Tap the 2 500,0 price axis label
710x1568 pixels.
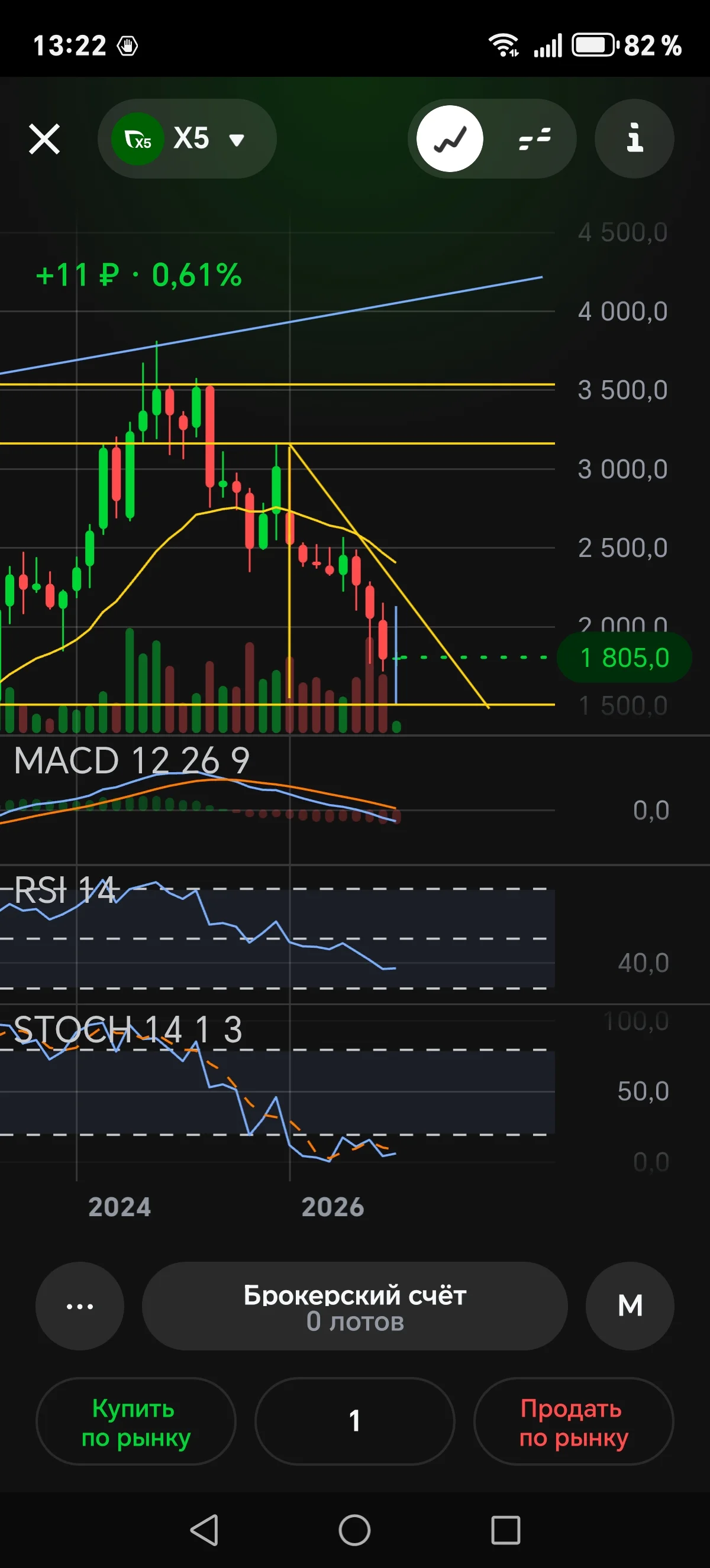coord(623,548)
